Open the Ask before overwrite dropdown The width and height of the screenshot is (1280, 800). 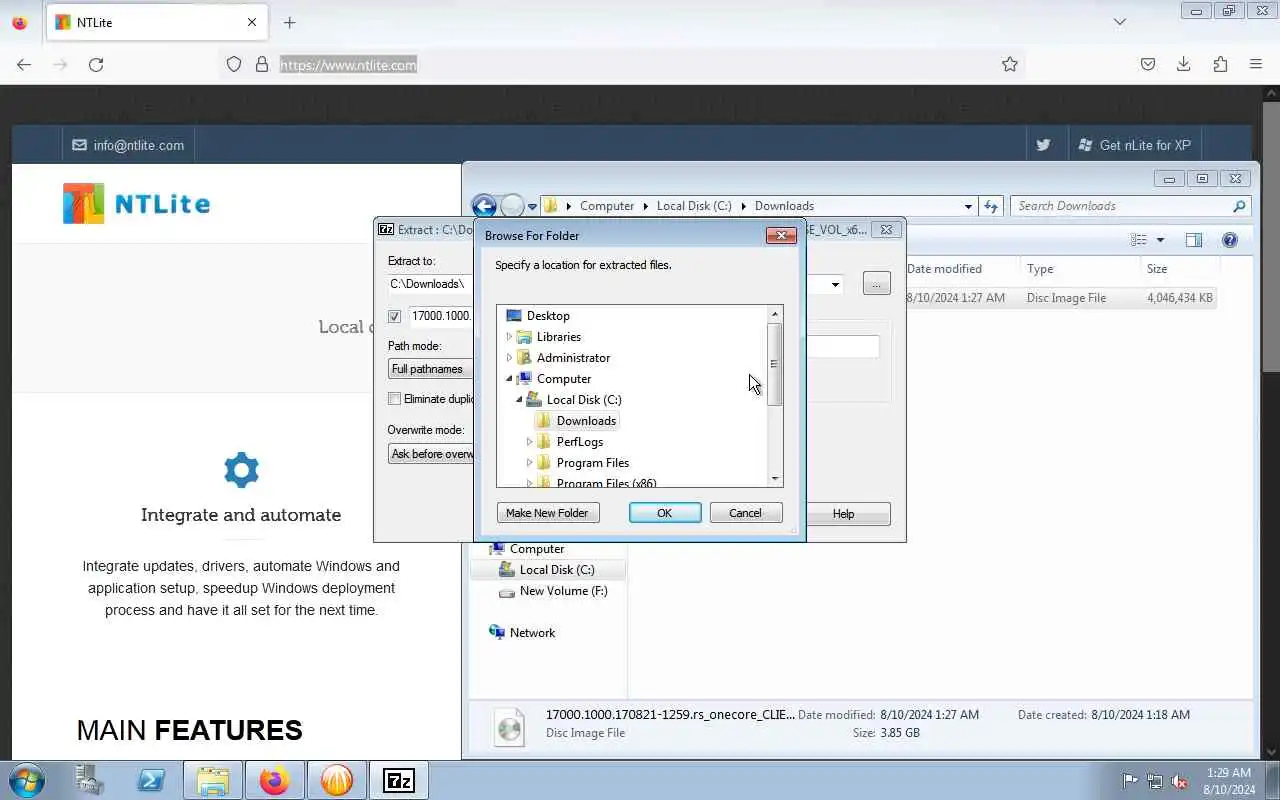(x=430, y=454)
